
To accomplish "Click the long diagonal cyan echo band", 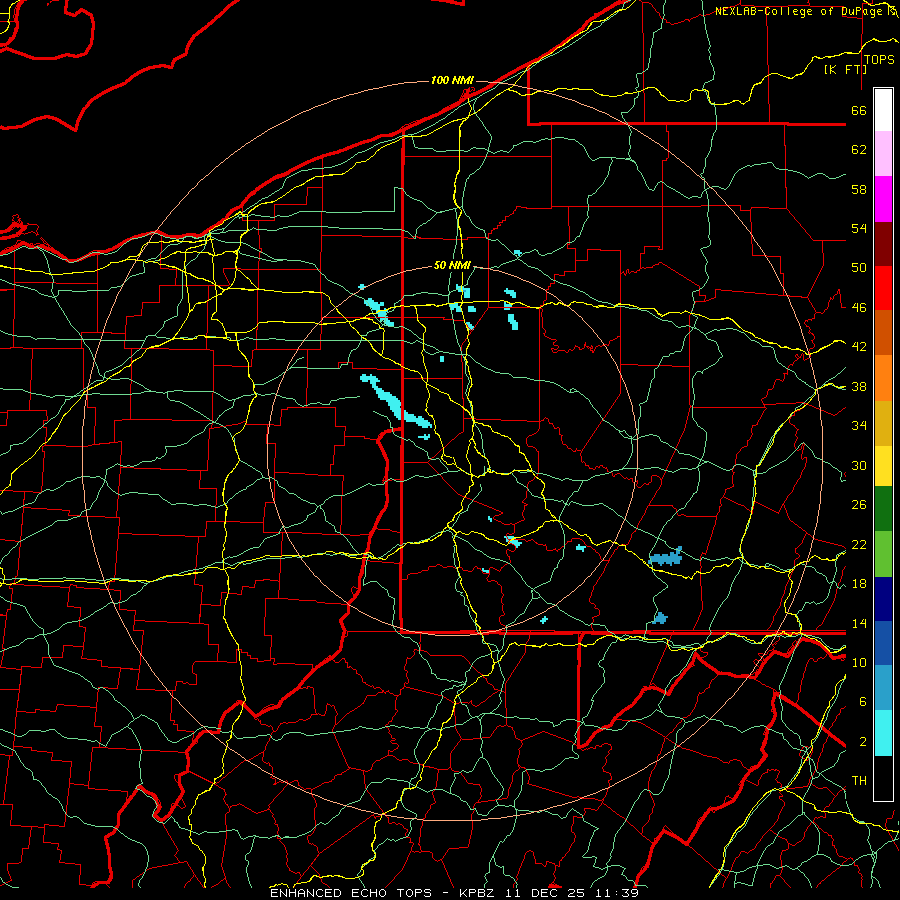I will pyautogui.click(x=395, y=401).
